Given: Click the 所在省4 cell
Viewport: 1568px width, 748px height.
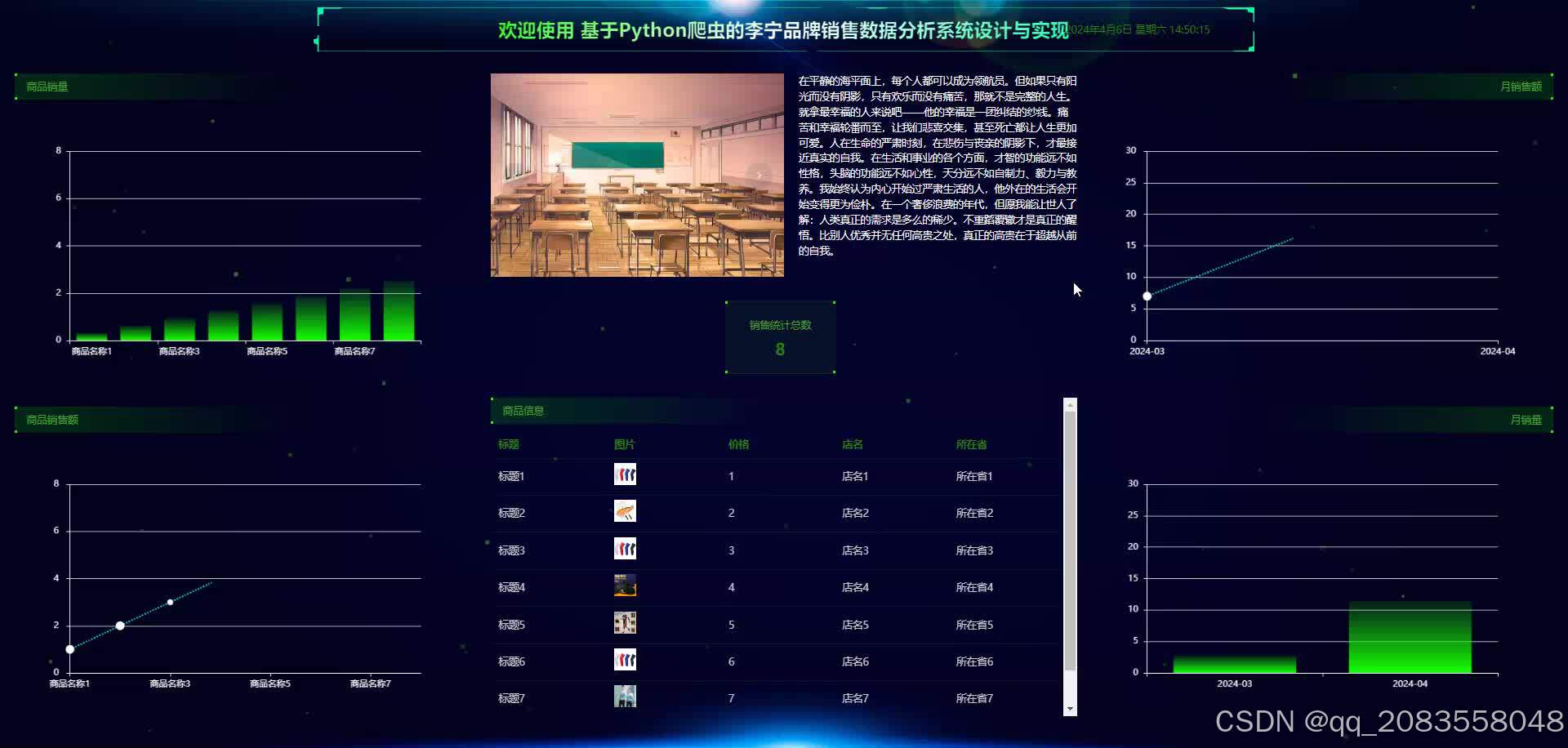Looking at the screenshot, I should coord(974,587).
